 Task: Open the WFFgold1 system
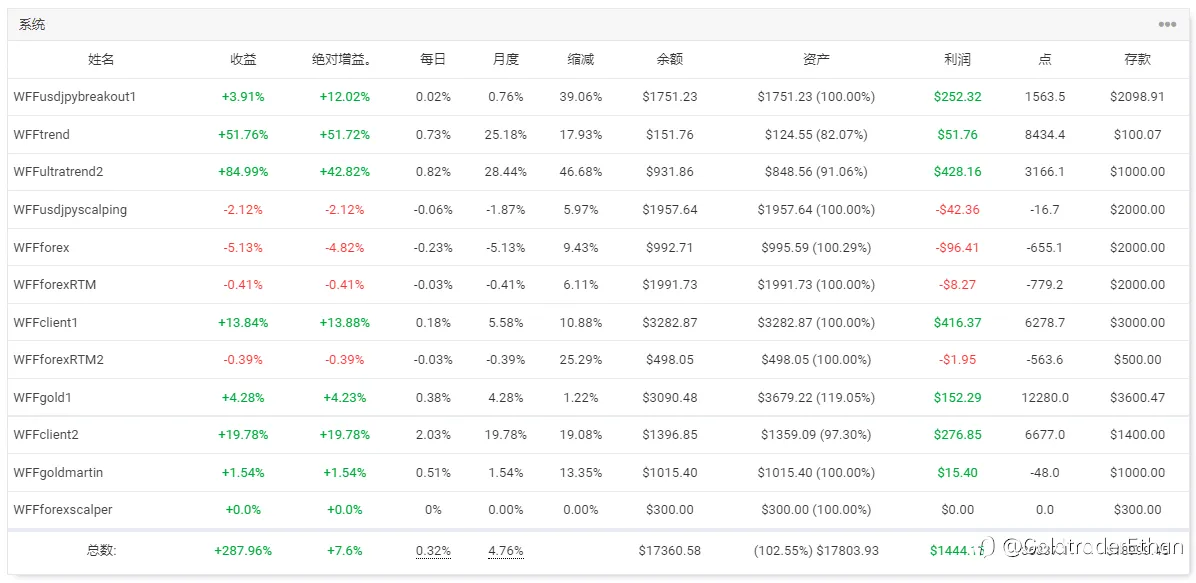pos(43,398)
